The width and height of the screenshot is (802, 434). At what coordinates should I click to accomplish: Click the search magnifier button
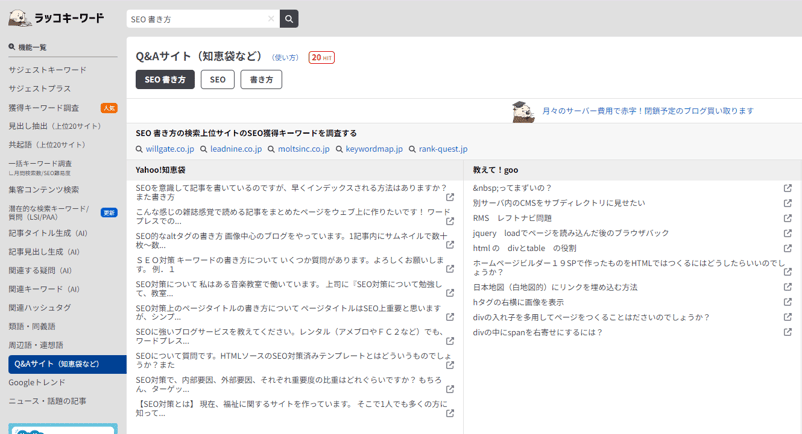click(x=289, y=19)
